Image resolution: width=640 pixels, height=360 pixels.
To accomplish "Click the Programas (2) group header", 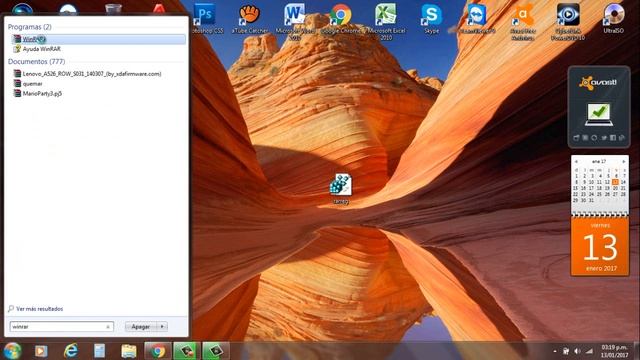I will pyautogui.click(x=29, y=27).
